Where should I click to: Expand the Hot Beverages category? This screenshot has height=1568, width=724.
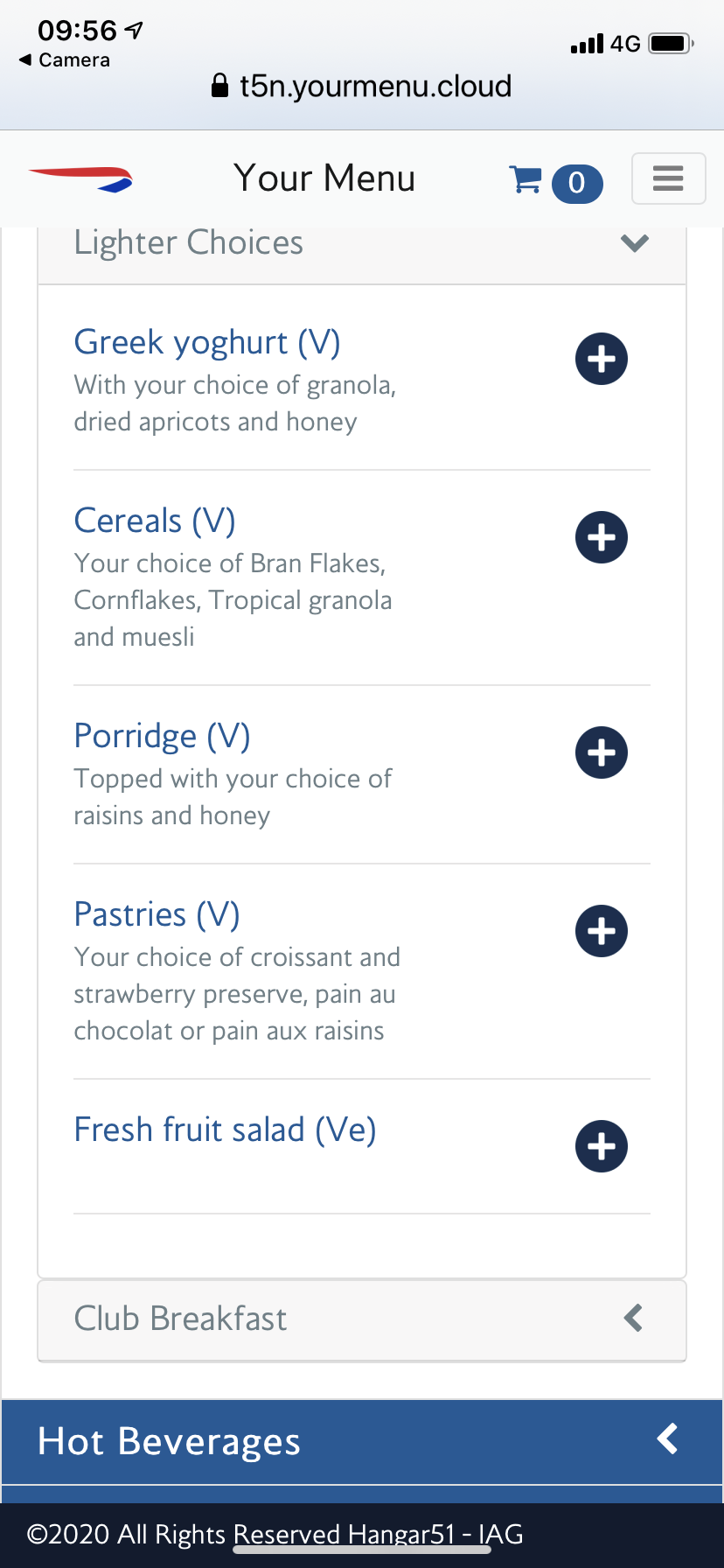coord(361,1441)
